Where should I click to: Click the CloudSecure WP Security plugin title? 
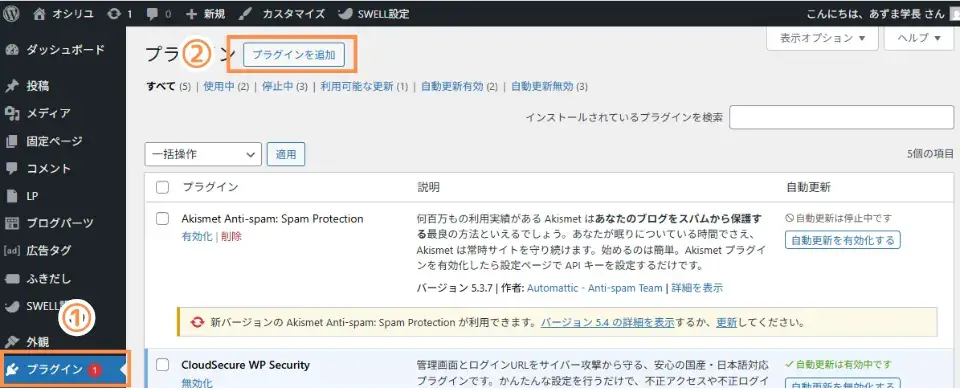246,365
